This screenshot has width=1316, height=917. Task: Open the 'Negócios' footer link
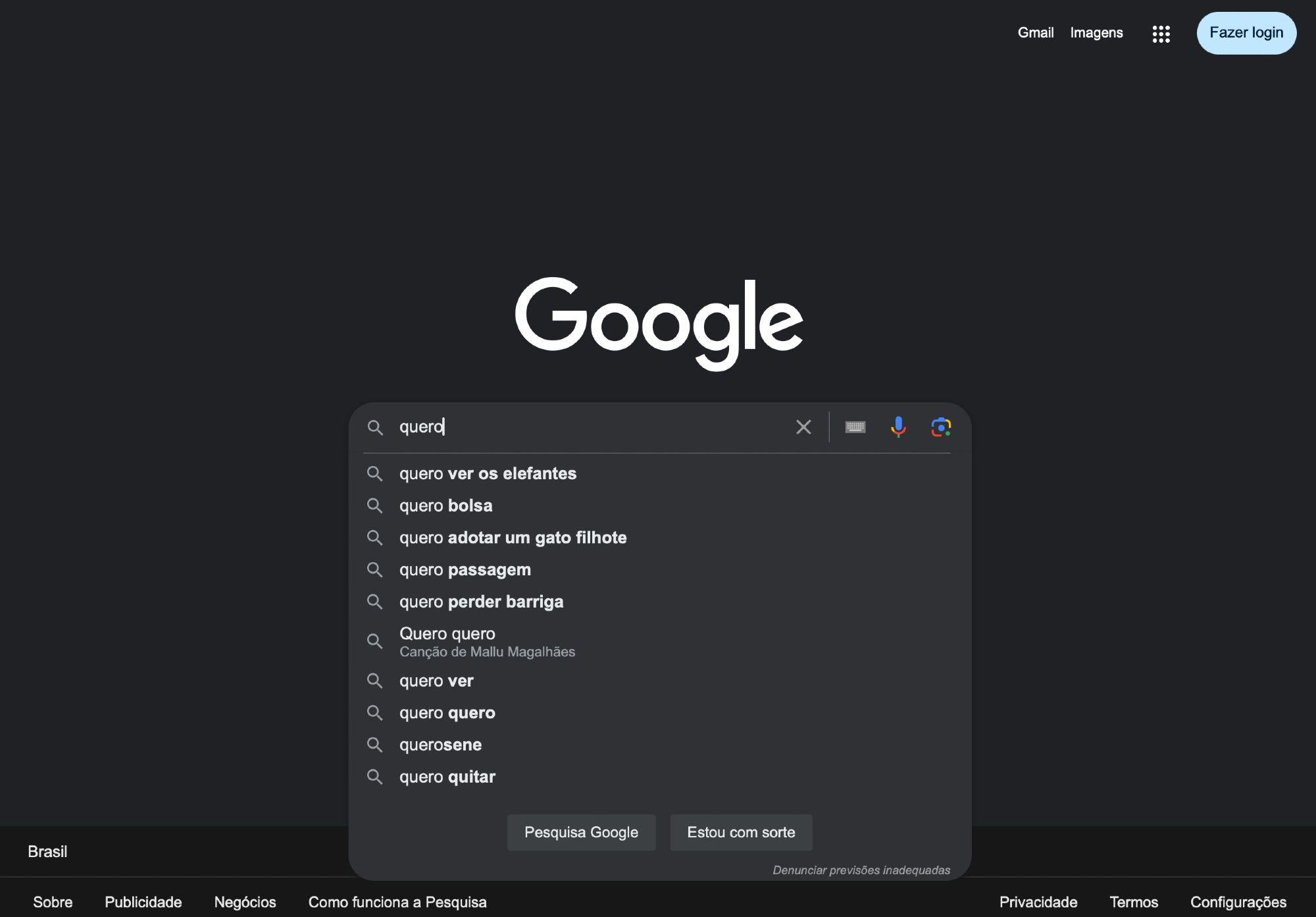point(245,903)
